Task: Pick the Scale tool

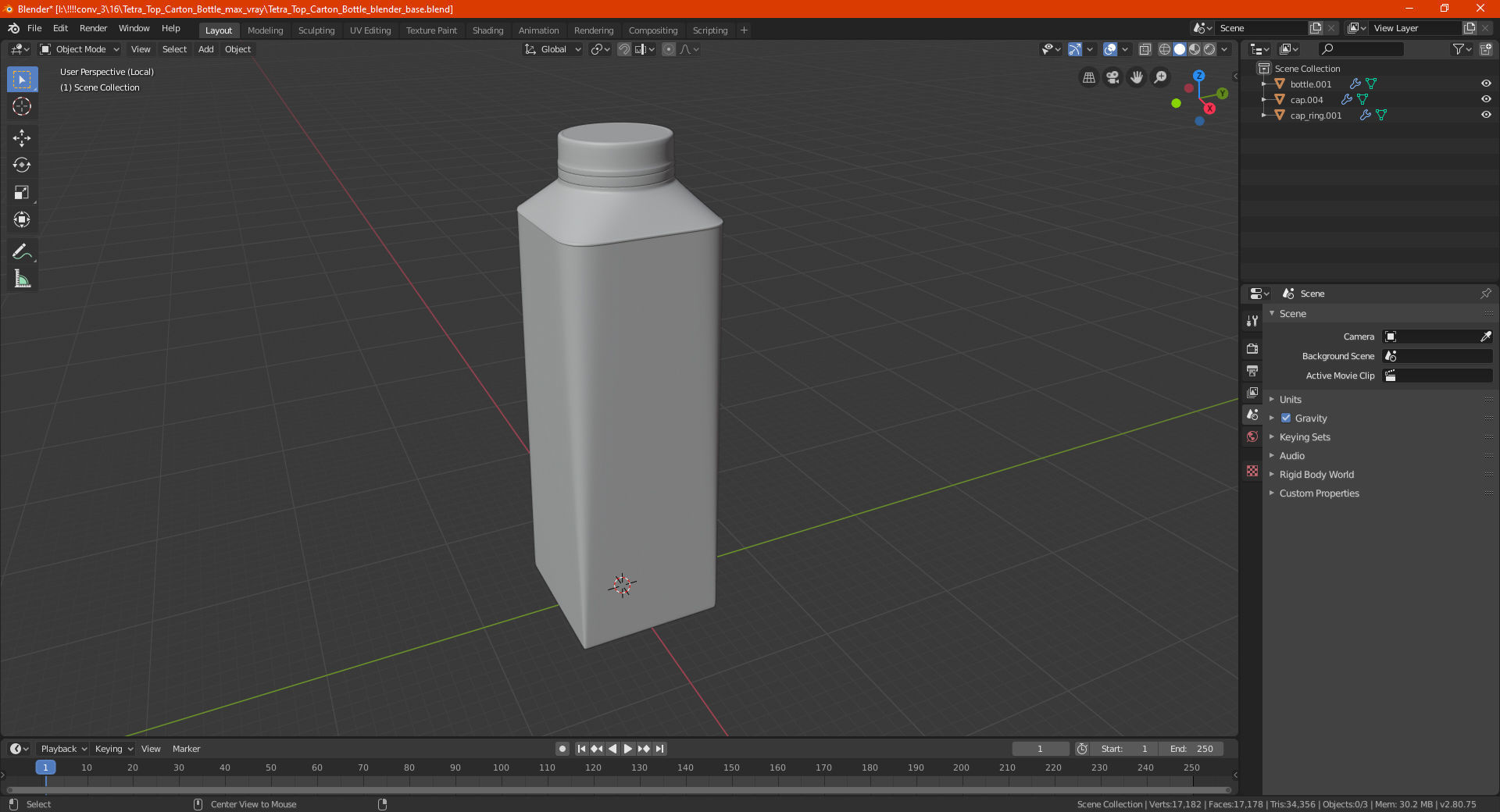Action: [x=22, y=192]
